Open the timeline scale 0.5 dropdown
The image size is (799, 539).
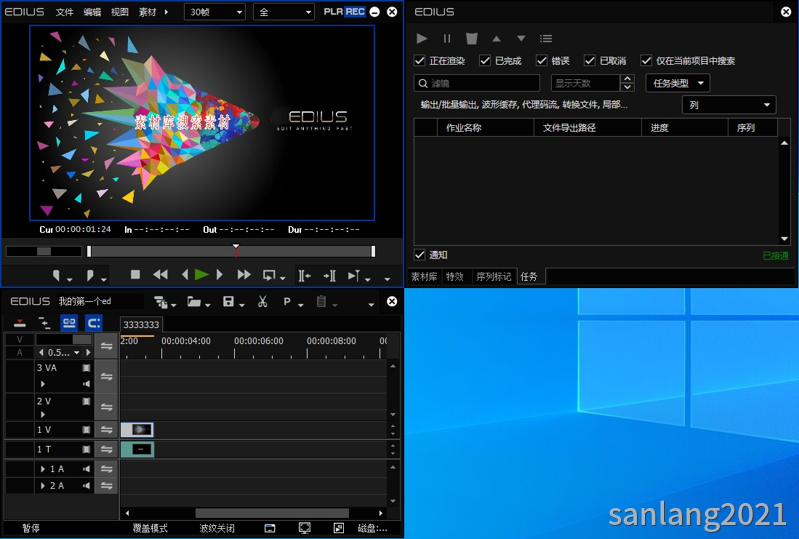tap(76, 353)
